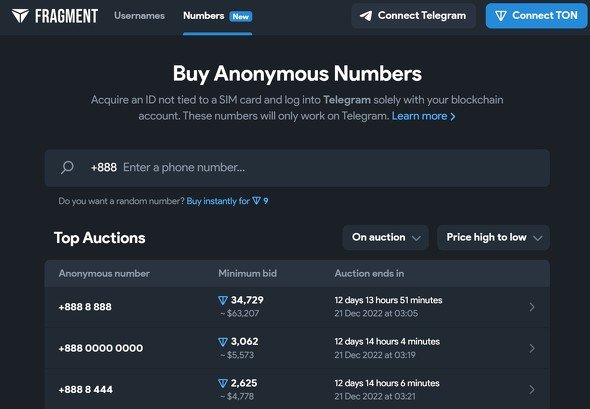The height and width of the screenshot is (409, 590).
Task: Click the 2,625 minimum bid value
Action: tap(244, 383)
